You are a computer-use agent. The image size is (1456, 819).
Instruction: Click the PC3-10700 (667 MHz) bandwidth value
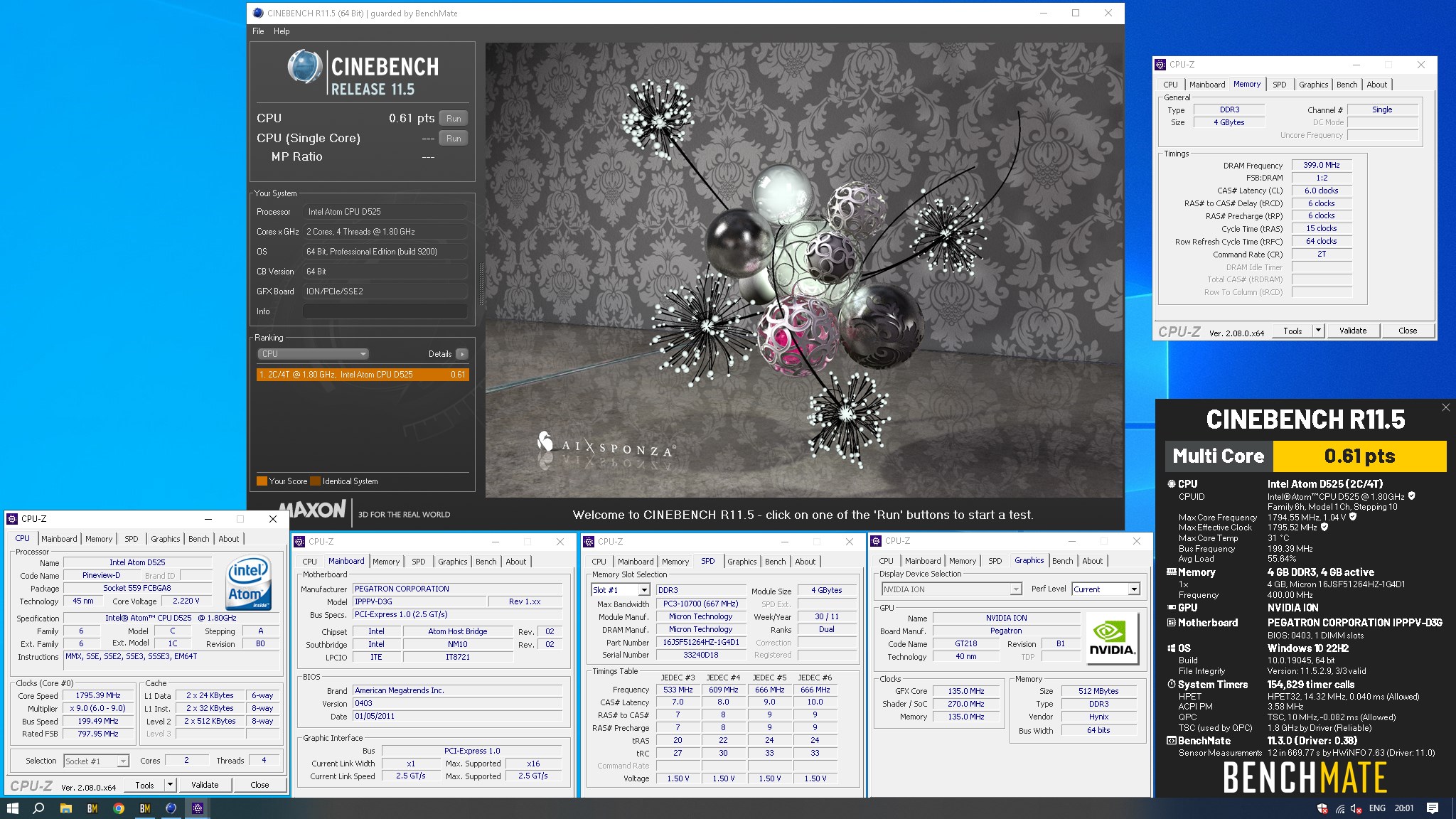700,604
